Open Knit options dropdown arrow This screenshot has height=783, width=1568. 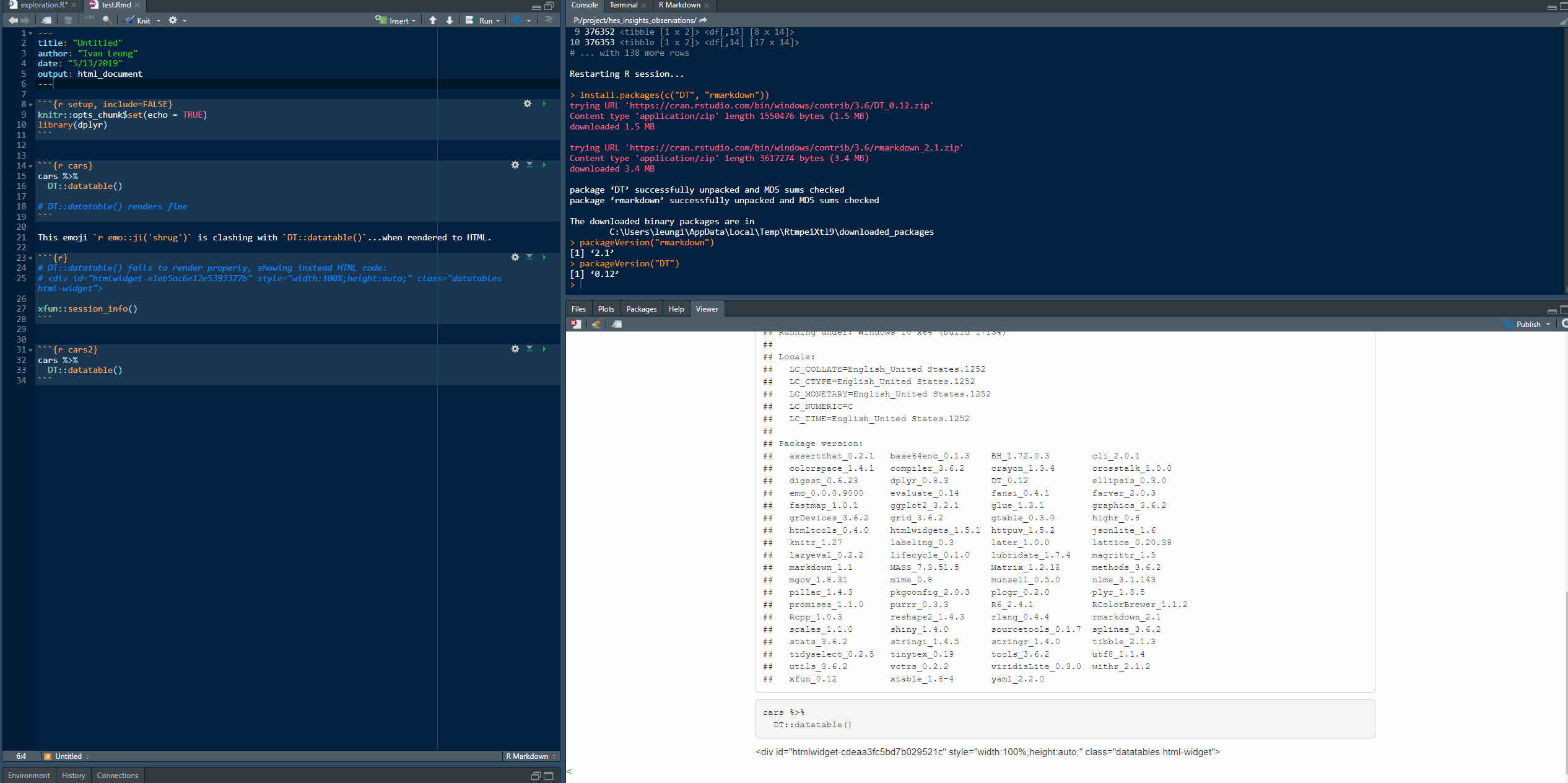tap(159, 20)
